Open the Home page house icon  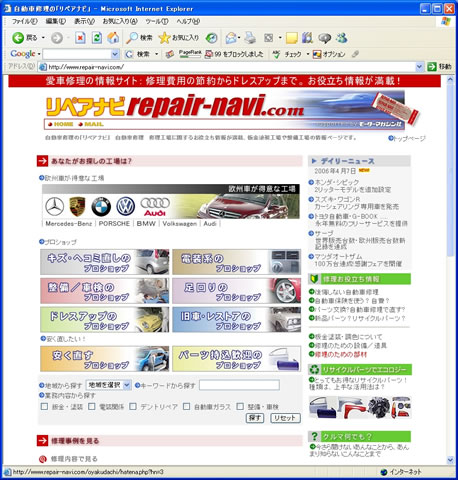click(x=113, y=38)
